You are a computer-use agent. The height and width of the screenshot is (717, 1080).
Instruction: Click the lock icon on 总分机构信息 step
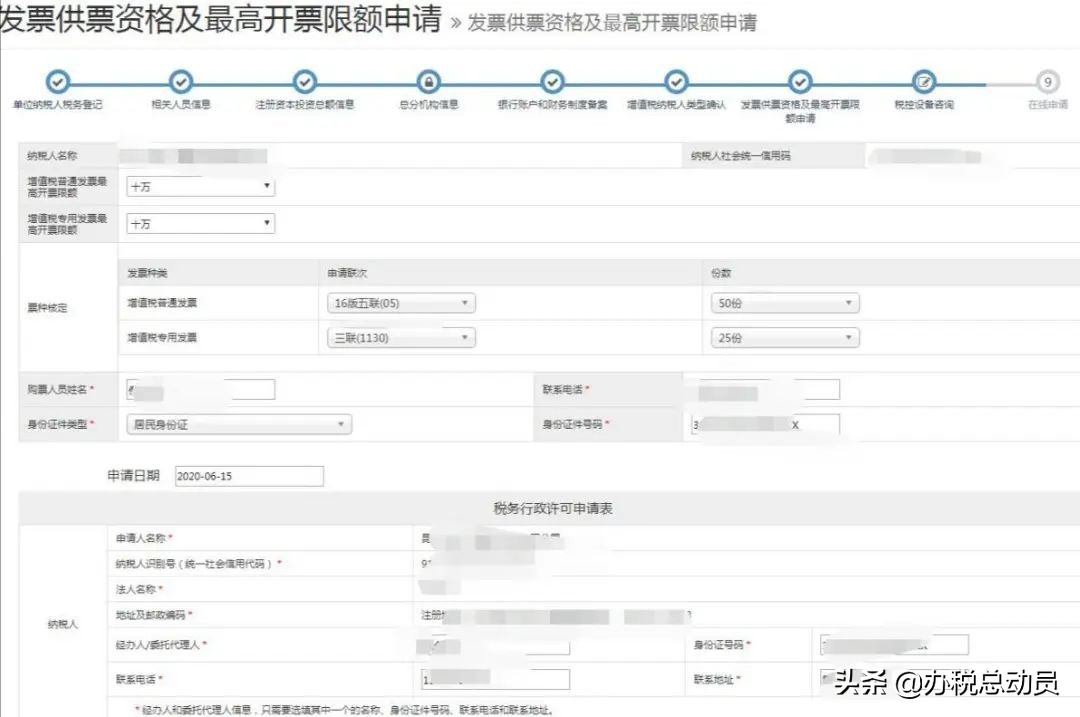click(x=428, y=84)
